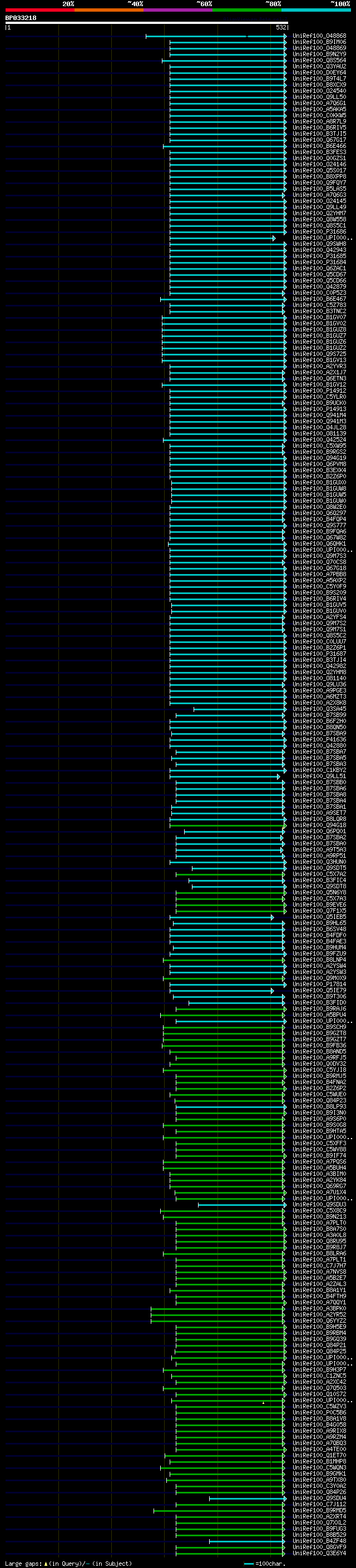Select the label UniRef100_Q9SWH8
The height and width of the screenshot is (1568, 356).
point(319,244)
